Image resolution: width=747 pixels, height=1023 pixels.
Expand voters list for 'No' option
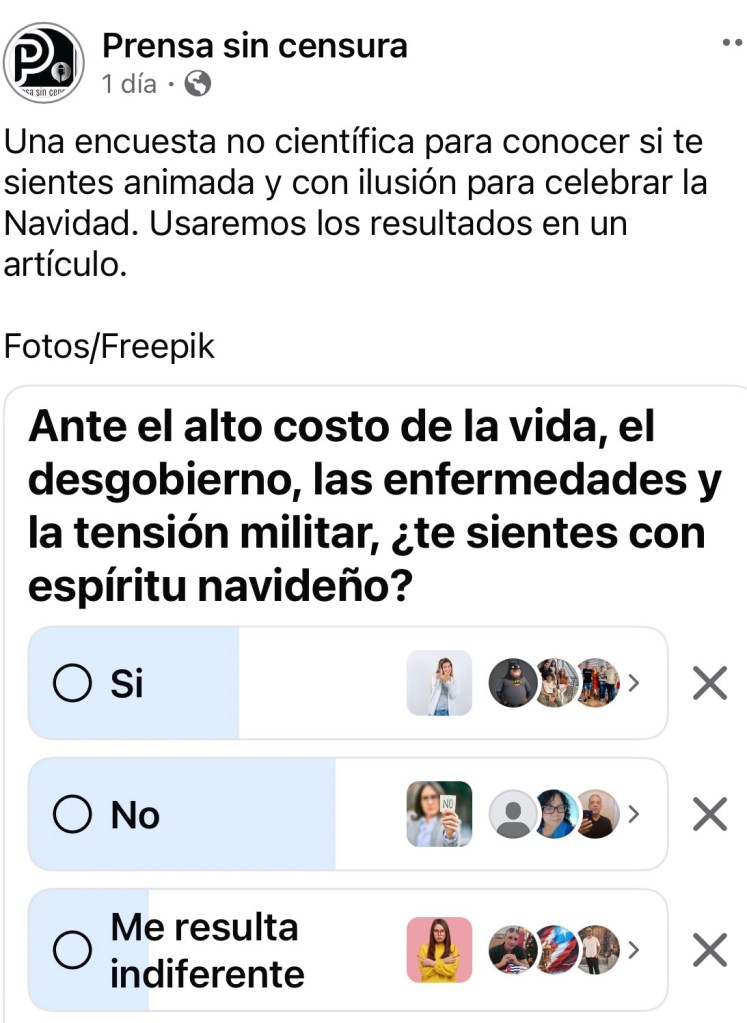633,815
